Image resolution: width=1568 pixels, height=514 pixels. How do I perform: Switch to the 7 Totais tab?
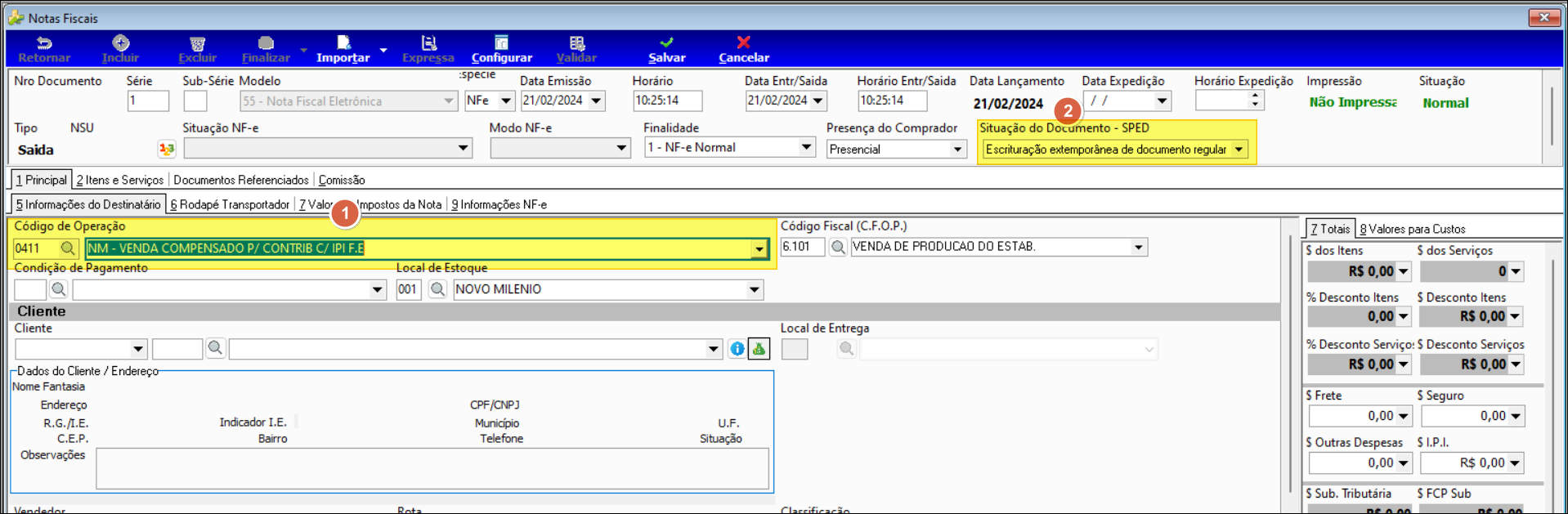[1330, 229]
